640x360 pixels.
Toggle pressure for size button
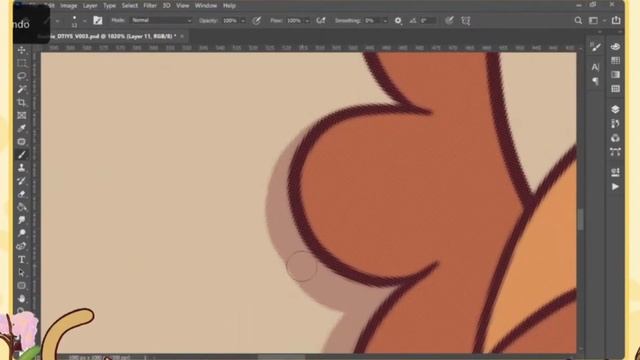point(449,20)
